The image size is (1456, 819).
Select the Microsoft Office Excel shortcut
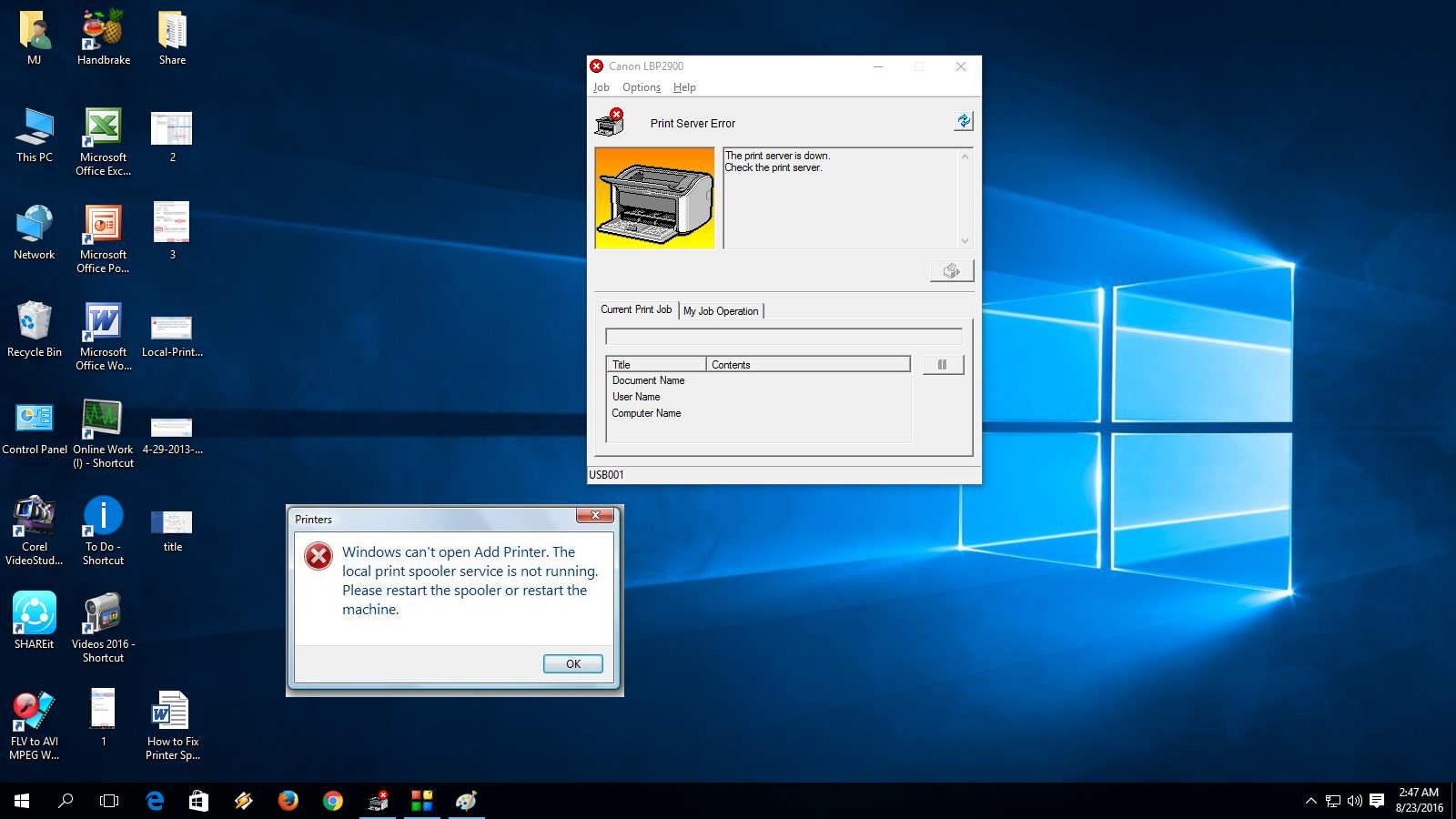point(104,142)
